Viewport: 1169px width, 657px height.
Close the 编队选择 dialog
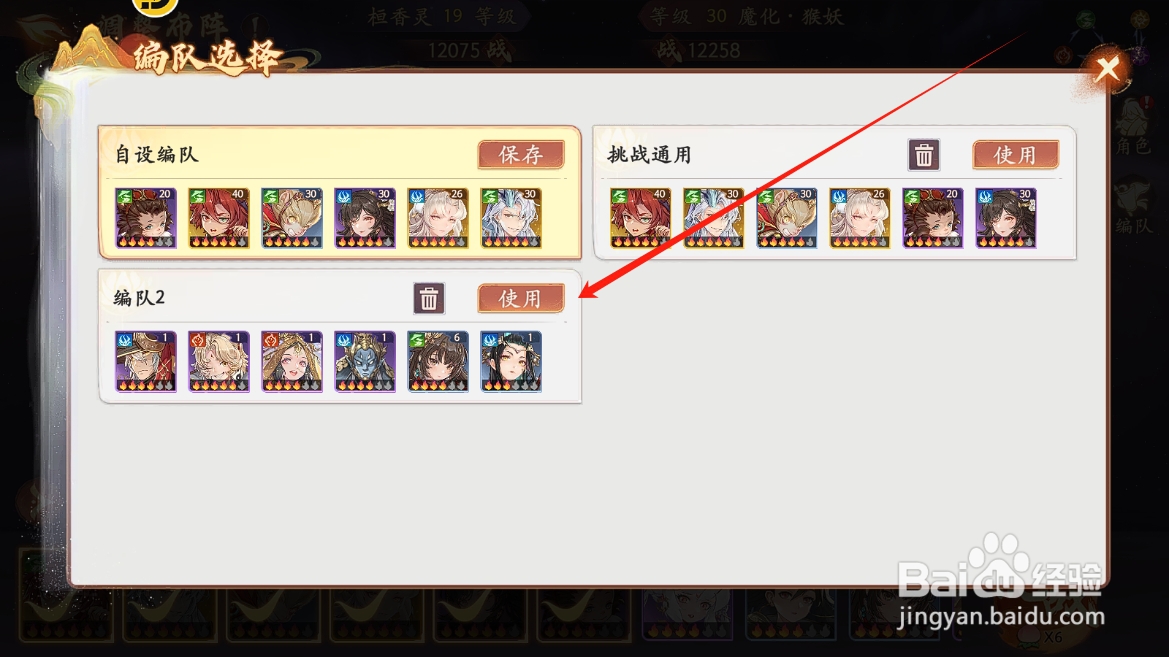pos(1107,69)
